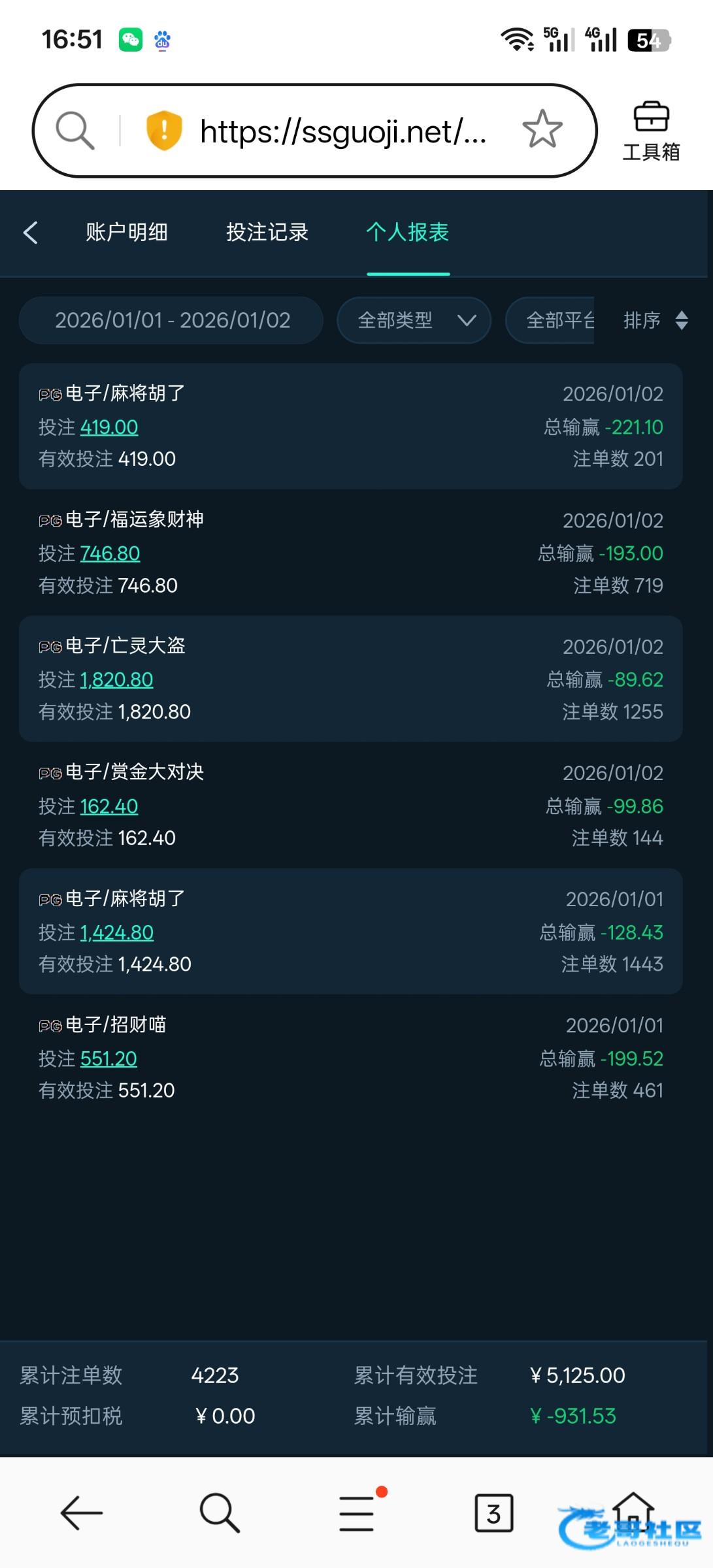Bookmark the page with star icon
Image resolution: width=713 pixels, height=1568 pixels.
542,129
